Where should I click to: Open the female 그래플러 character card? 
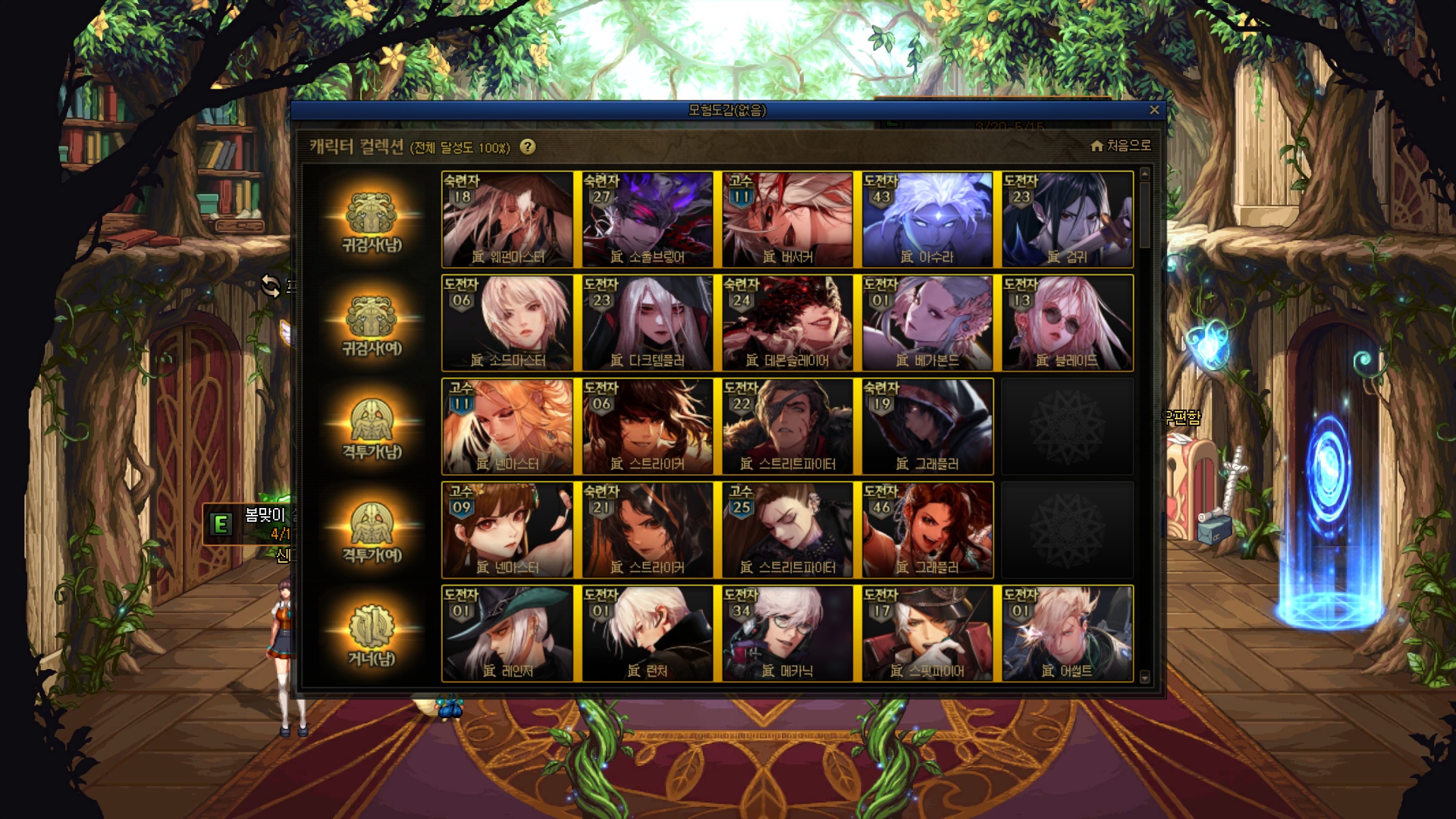927,530
